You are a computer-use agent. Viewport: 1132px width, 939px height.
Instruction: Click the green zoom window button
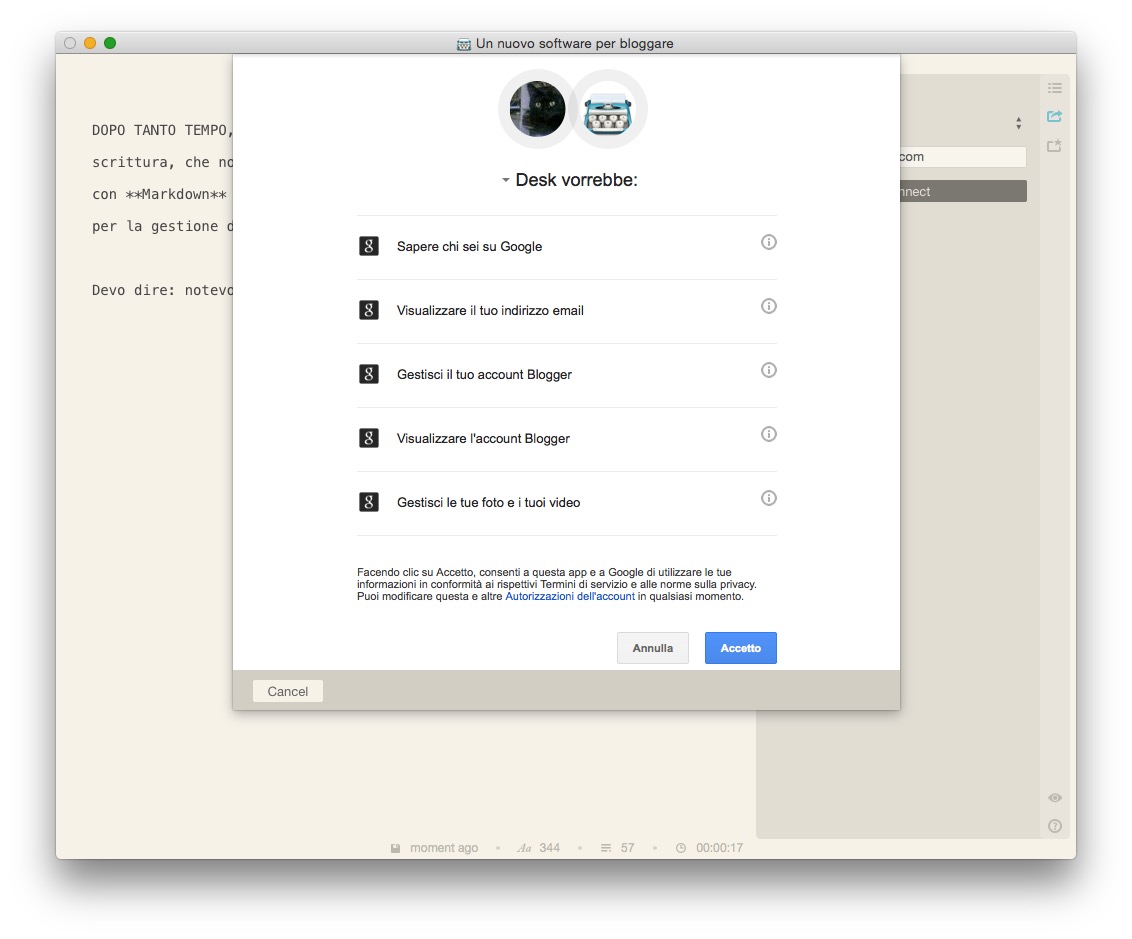coord(110,43)
